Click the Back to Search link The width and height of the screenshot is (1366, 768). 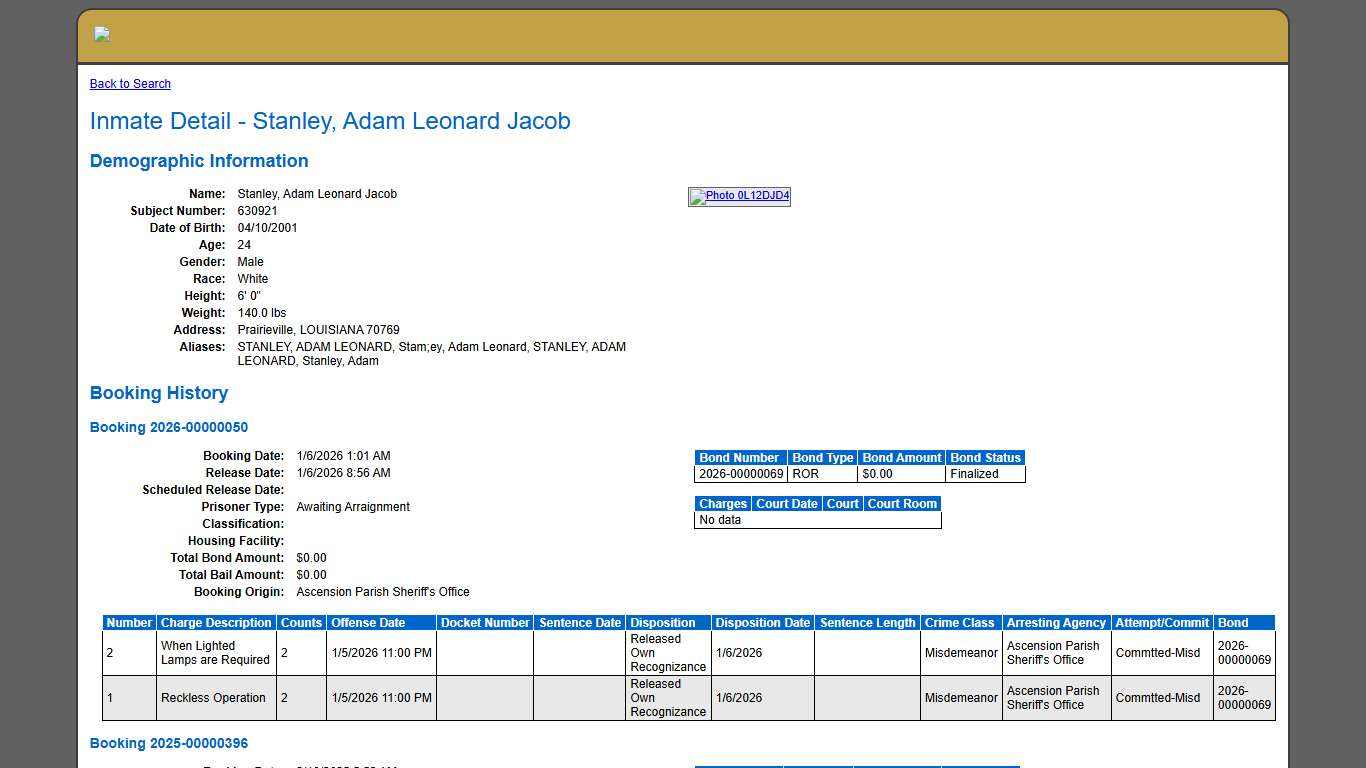tap(130, 84)
